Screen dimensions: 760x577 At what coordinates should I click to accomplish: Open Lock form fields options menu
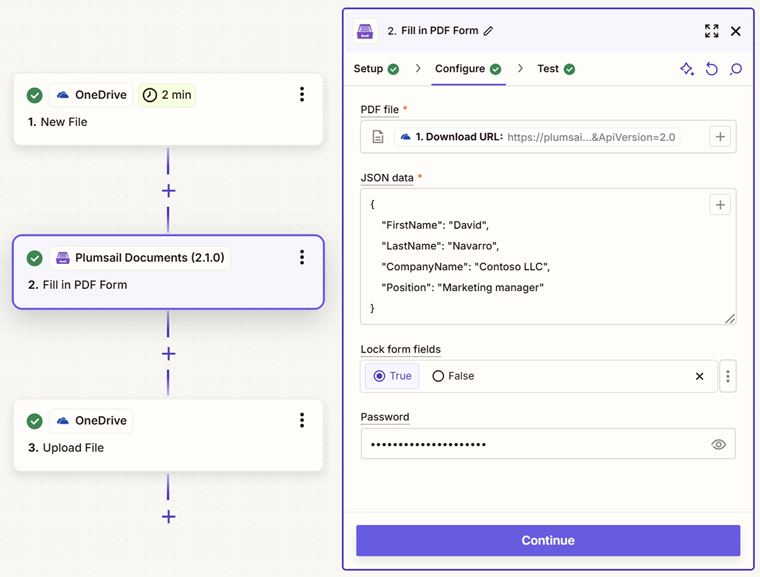coord(728,376)
